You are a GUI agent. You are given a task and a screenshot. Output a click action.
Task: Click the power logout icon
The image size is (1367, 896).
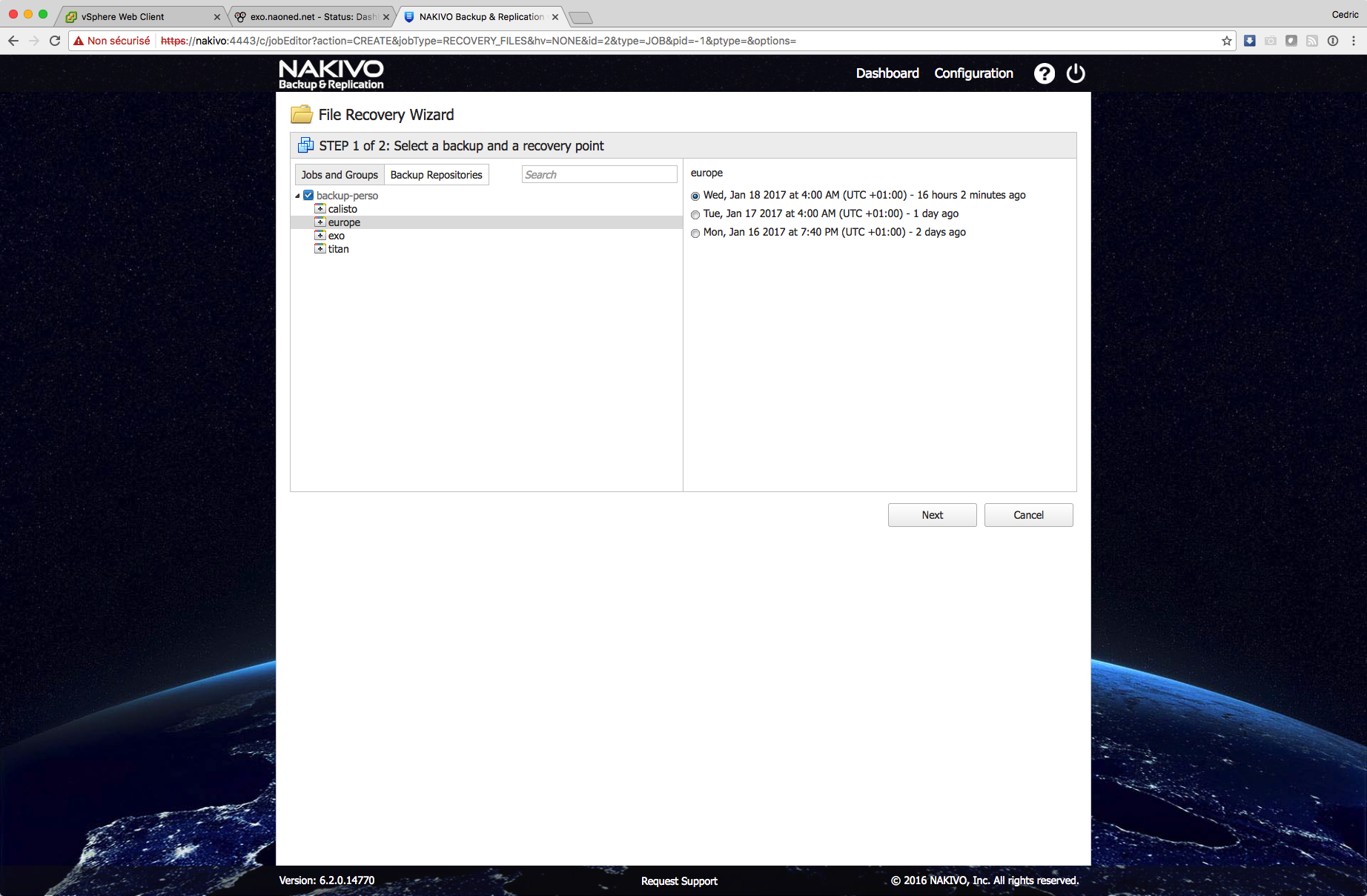[x=1075, y=73]
